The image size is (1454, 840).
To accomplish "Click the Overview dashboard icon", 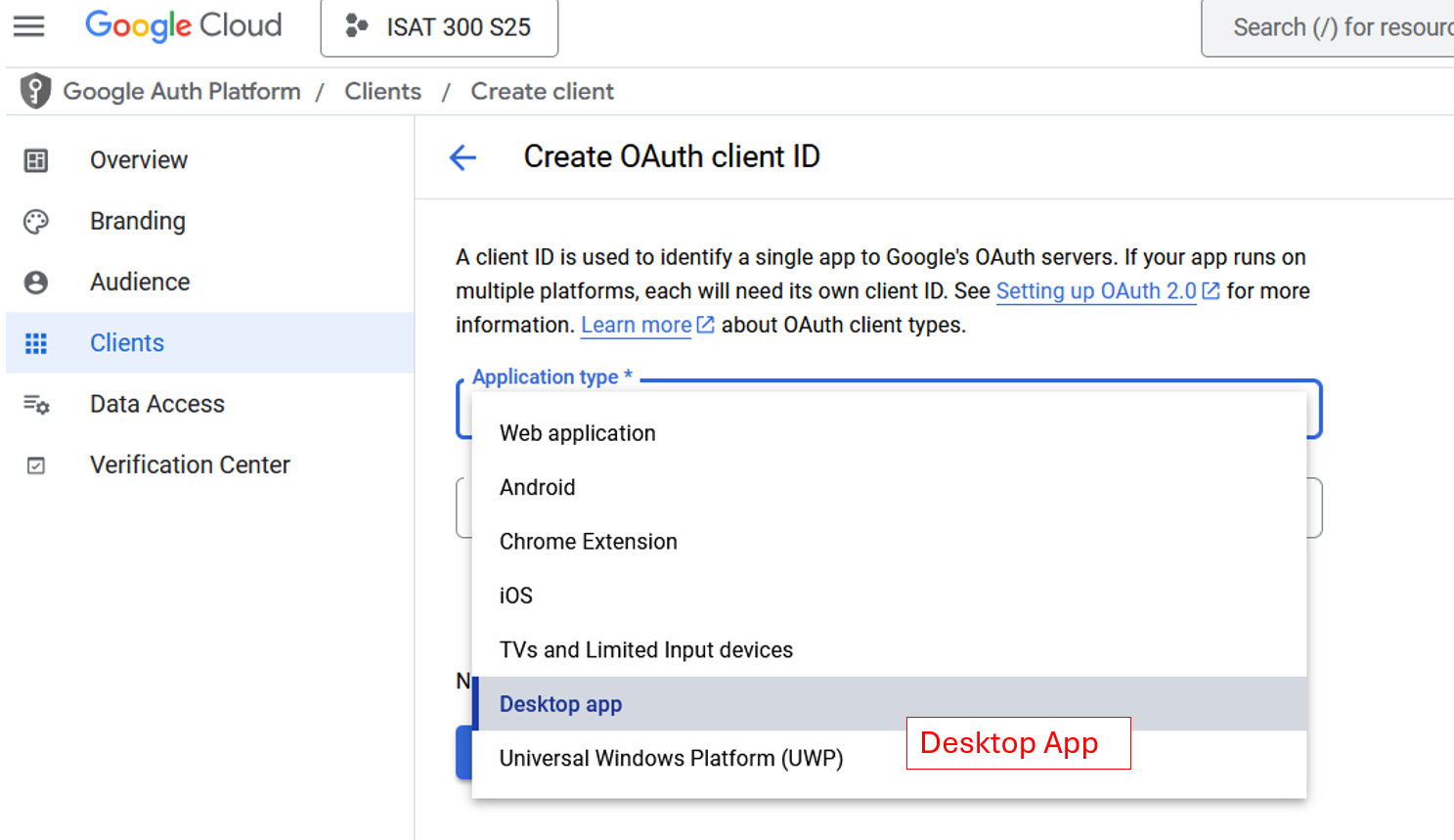I will tap(36, 160).
